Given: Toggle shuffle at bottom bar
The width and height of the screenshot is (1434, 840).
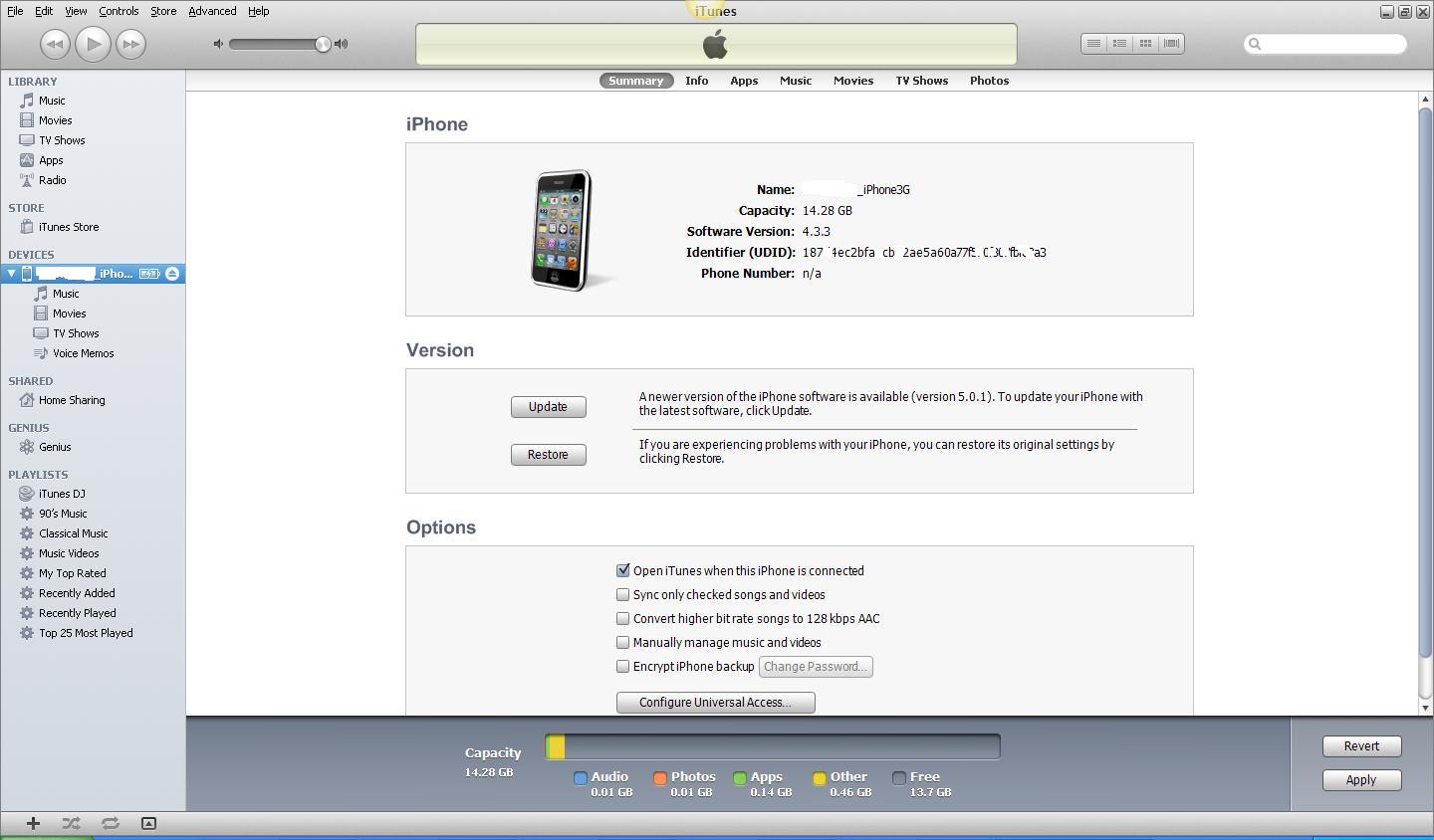Looking at the screenshot, I should pyautogui.click(x=71, y=823).
